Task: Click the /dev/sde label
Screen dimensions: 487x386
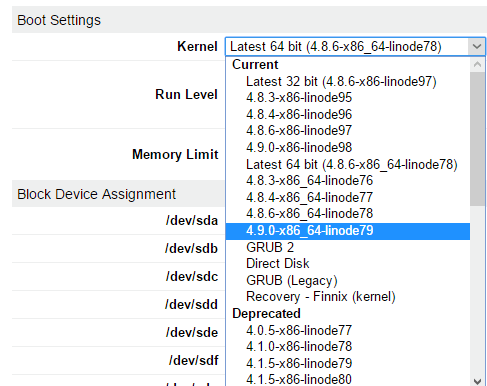Action: coord(192,333)
